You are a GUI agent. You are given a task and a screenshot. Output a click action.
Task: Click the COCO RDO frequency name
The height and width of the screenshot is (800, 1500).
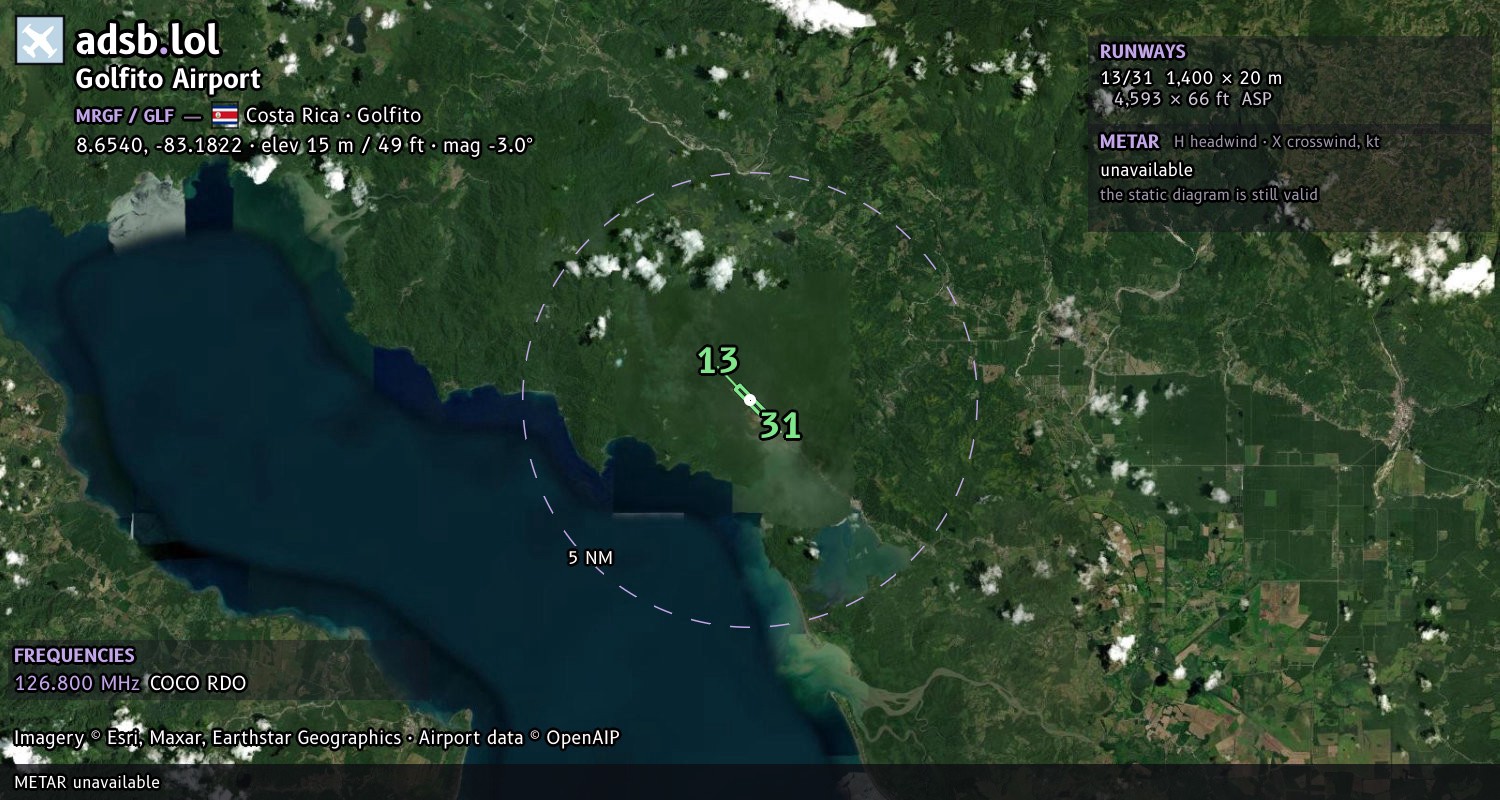198,684
